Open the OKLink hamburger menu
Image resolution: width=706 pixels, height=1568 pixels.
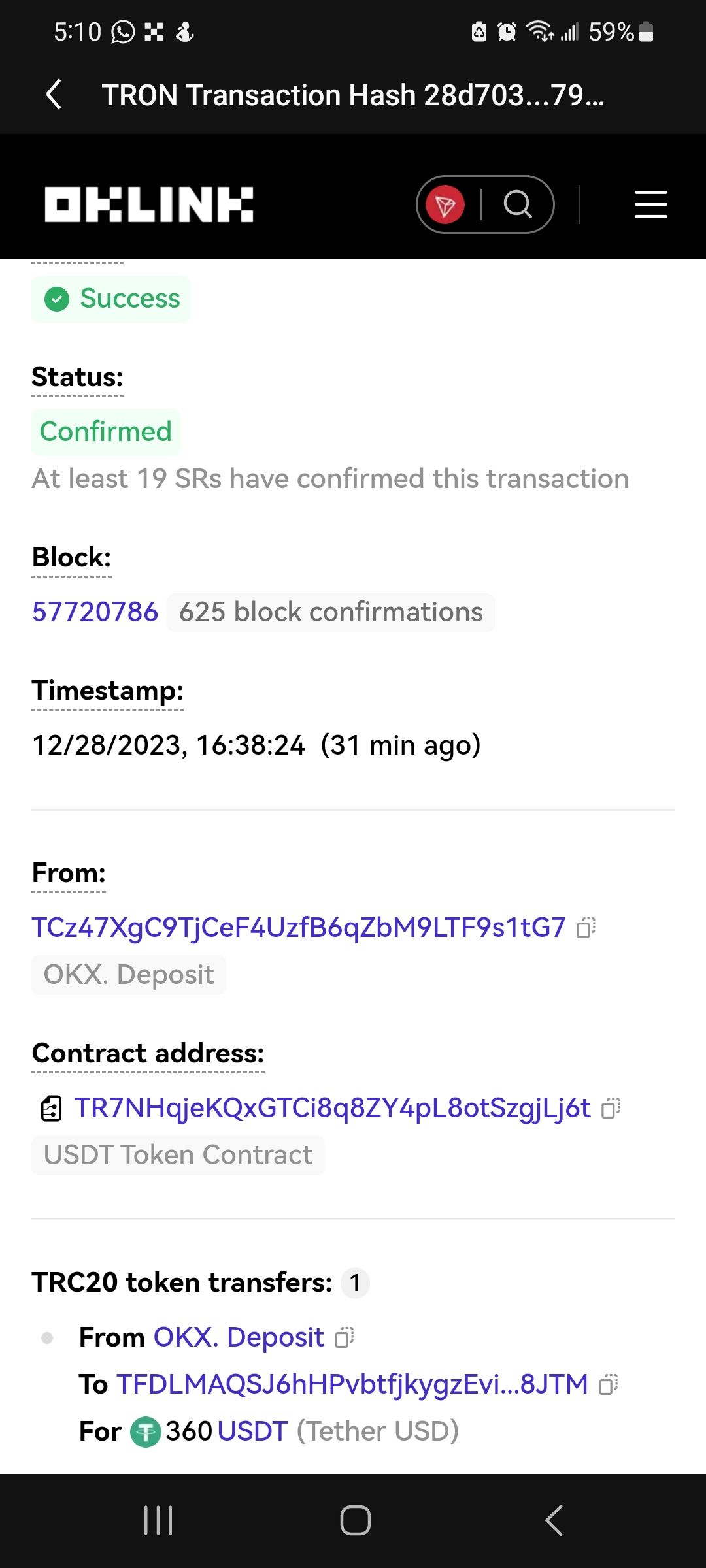(650, 204)
